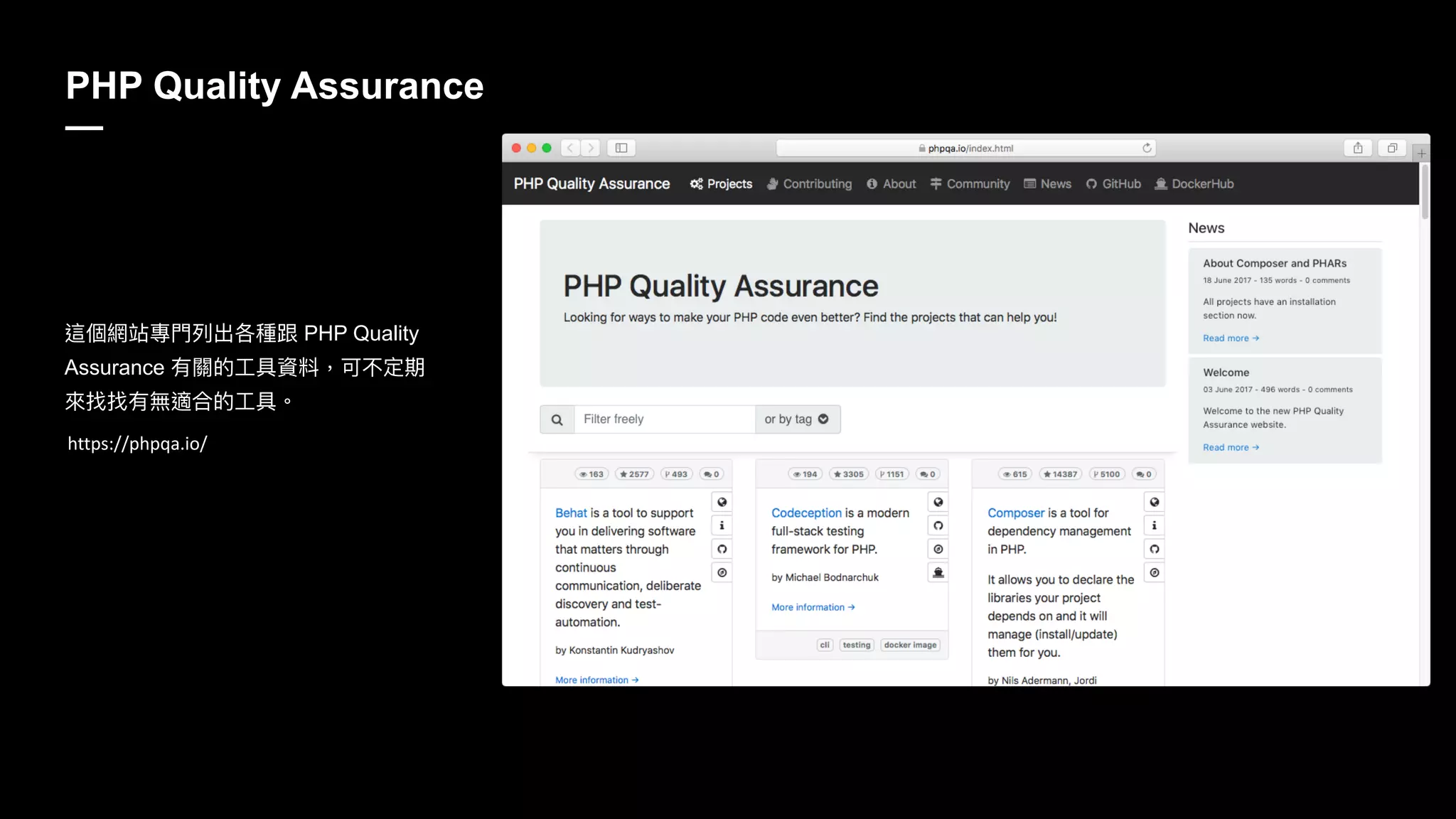This screenshot has height=819, width=1456.
Task: Click Composer's 5100 forks badge
Action: pos(1107,474)
